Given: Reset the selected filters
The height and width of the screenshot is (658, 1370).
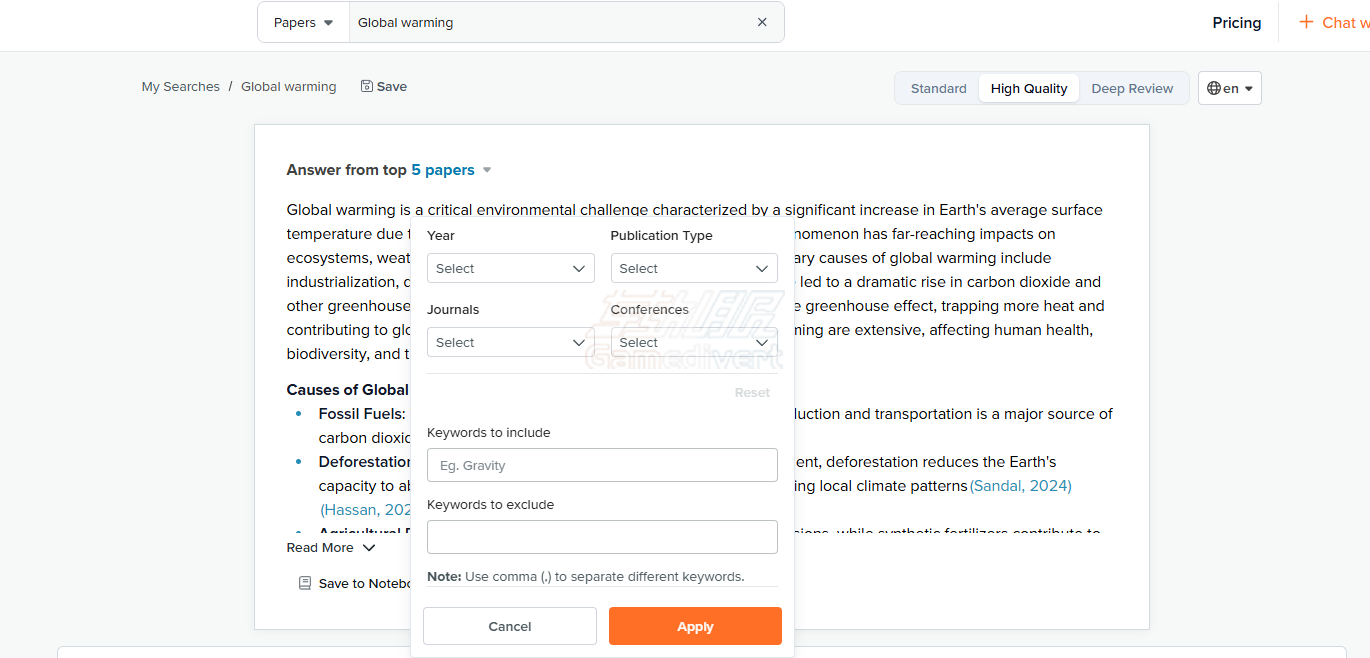Looking at the screenshot, I should click(752, 392).
